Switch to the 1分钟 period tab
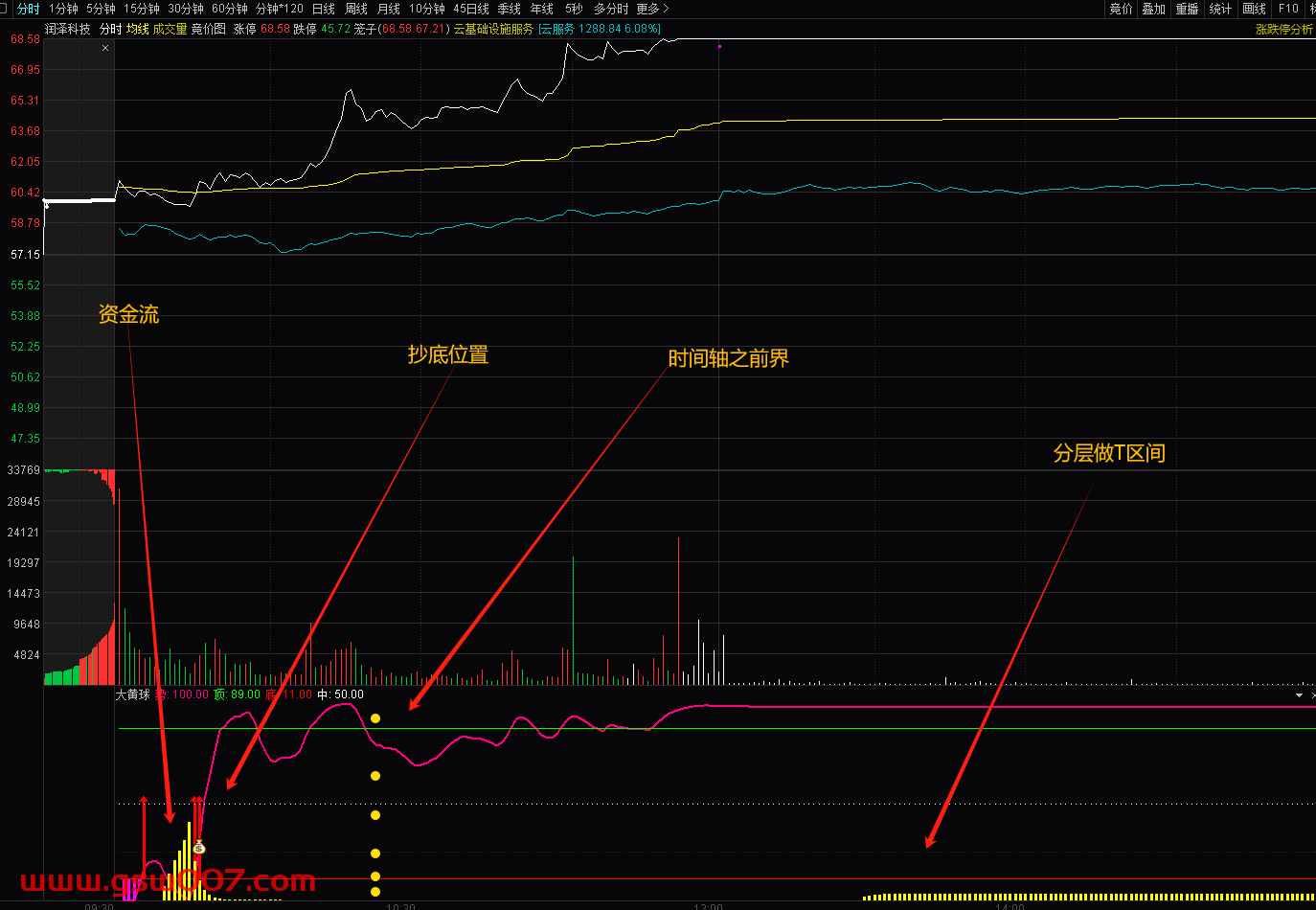 [63, 9]
